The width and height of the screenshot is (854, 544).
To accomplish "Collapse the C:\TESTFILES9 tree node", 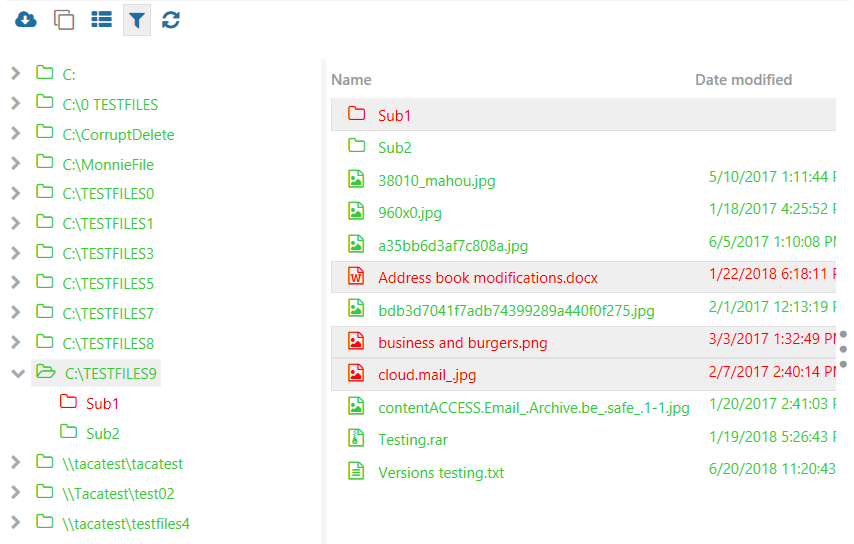I will coord(16,374).
